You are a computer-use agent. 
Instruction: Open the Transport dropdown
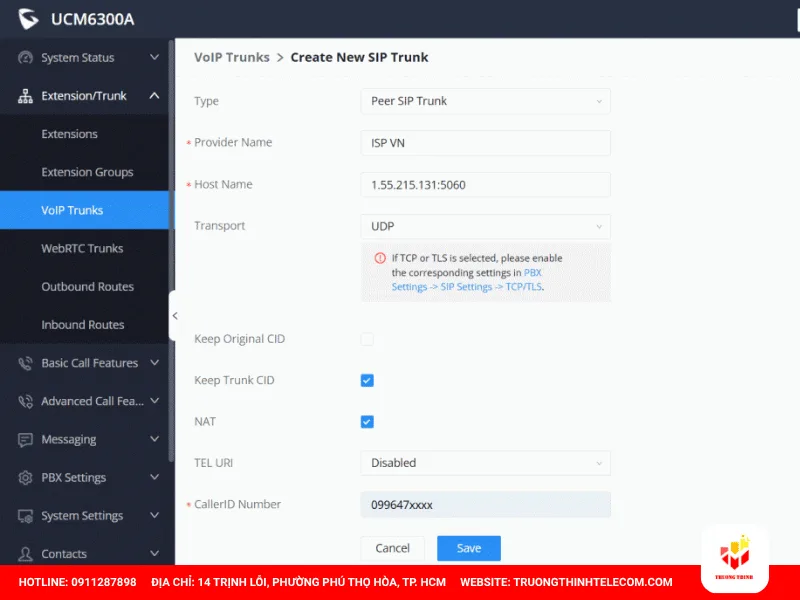(485, 226)
